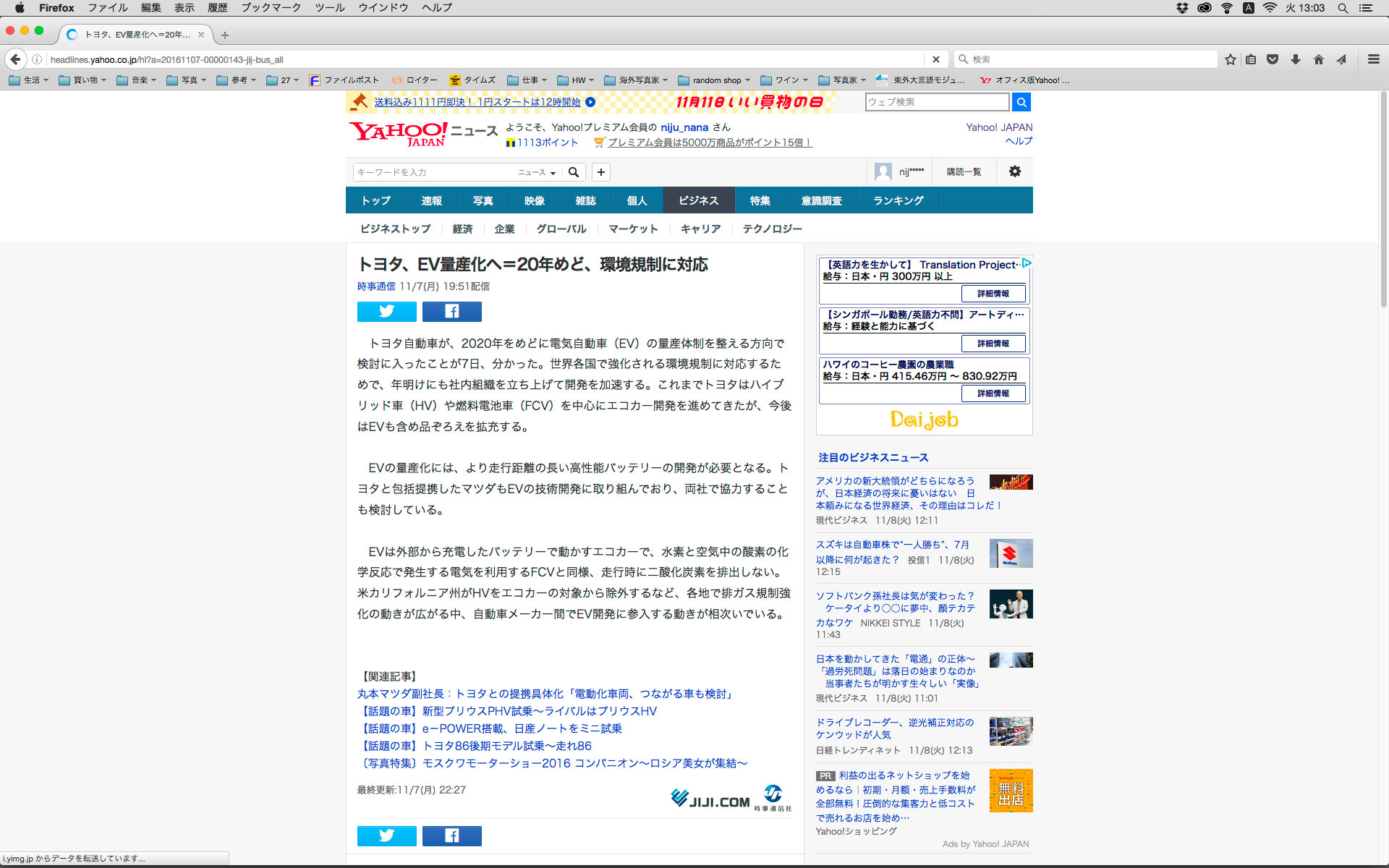1389x868 pixels.
Task: Expand the 生活 bookmarks folder
Action: point(29,80)
